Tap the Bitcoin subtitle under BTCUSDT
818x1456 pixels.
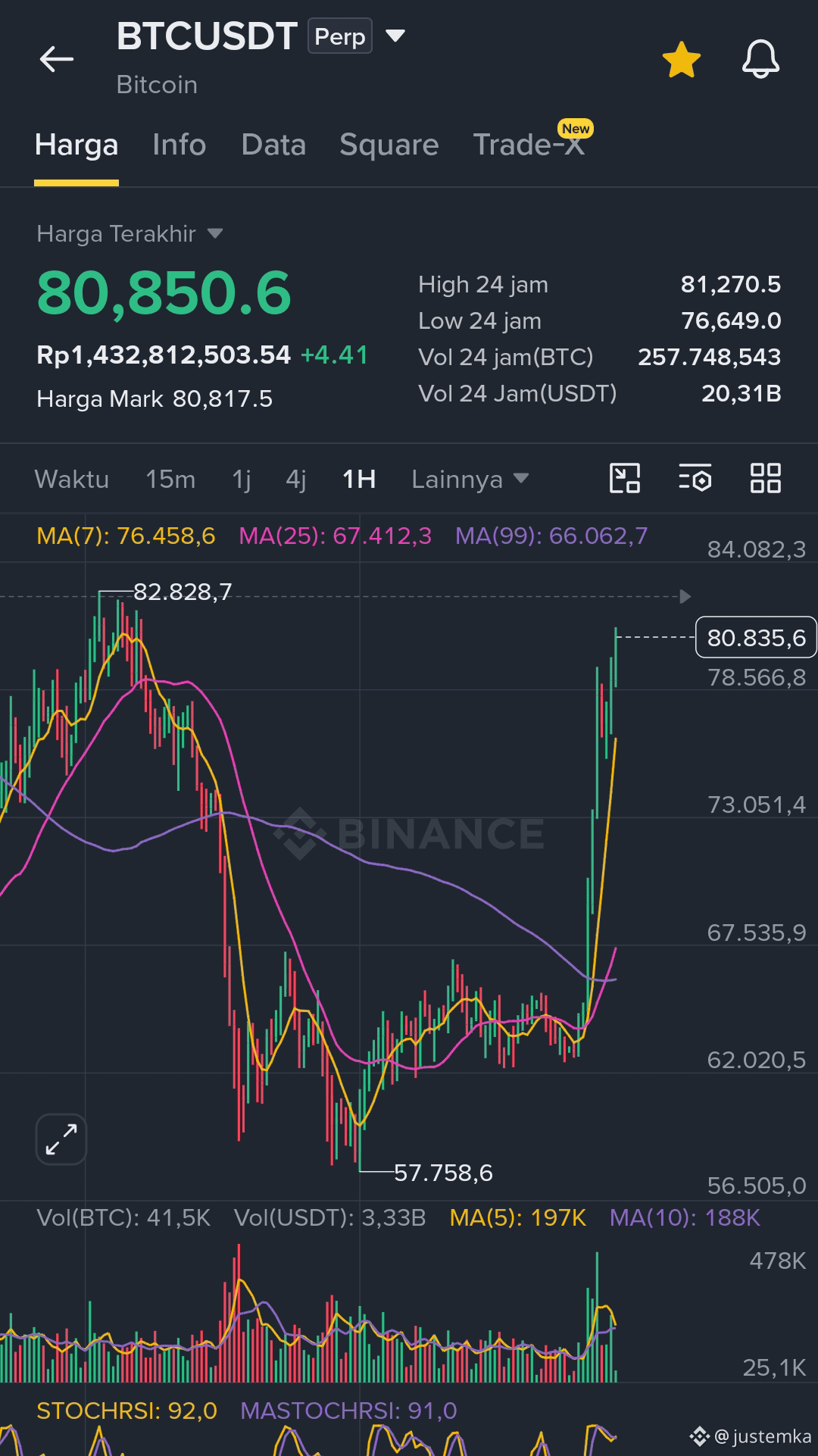[157, 85]
